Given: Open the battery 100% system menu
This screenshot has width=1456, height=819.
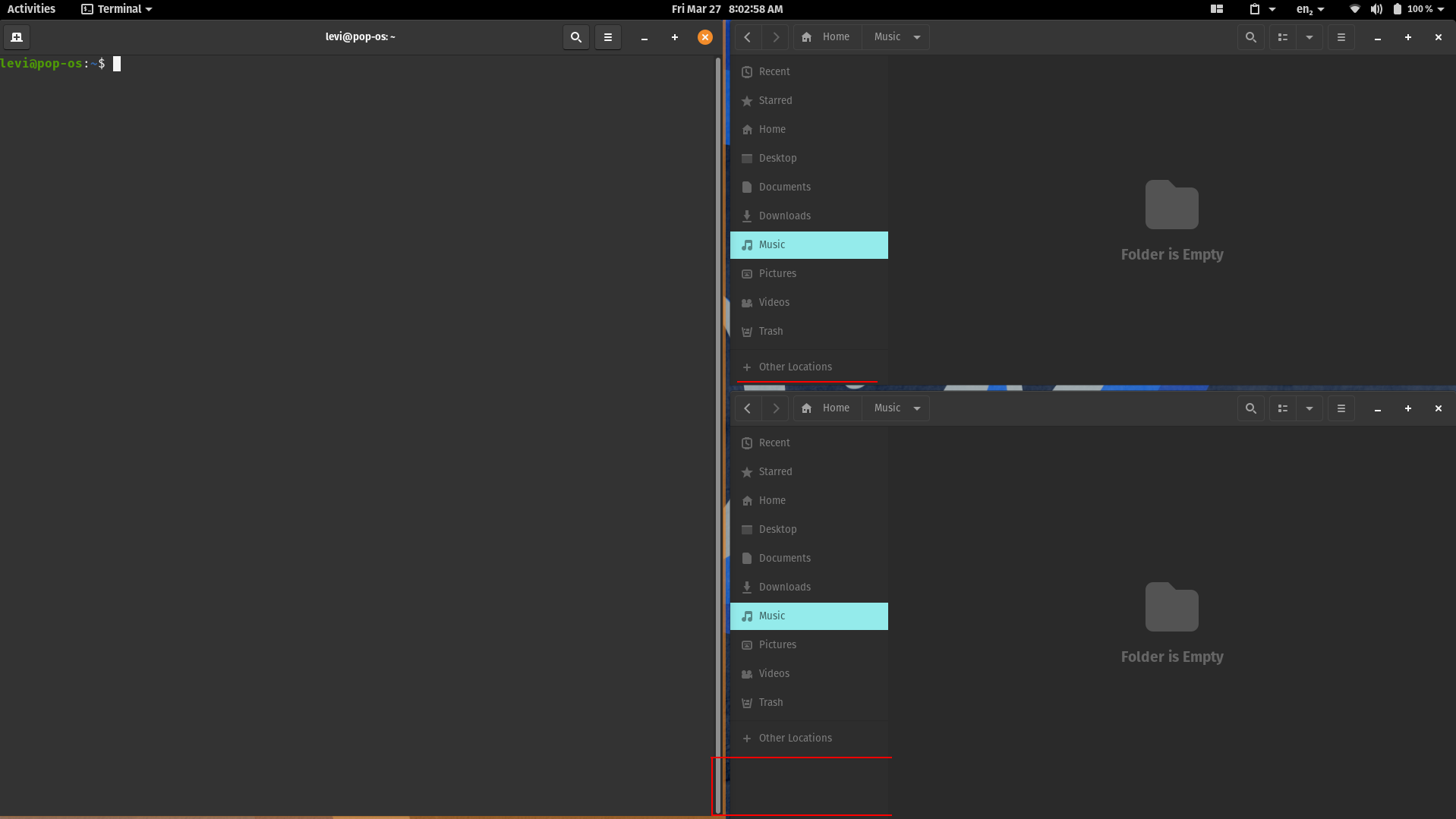Looking at the screenshot, I should 1418,9.
